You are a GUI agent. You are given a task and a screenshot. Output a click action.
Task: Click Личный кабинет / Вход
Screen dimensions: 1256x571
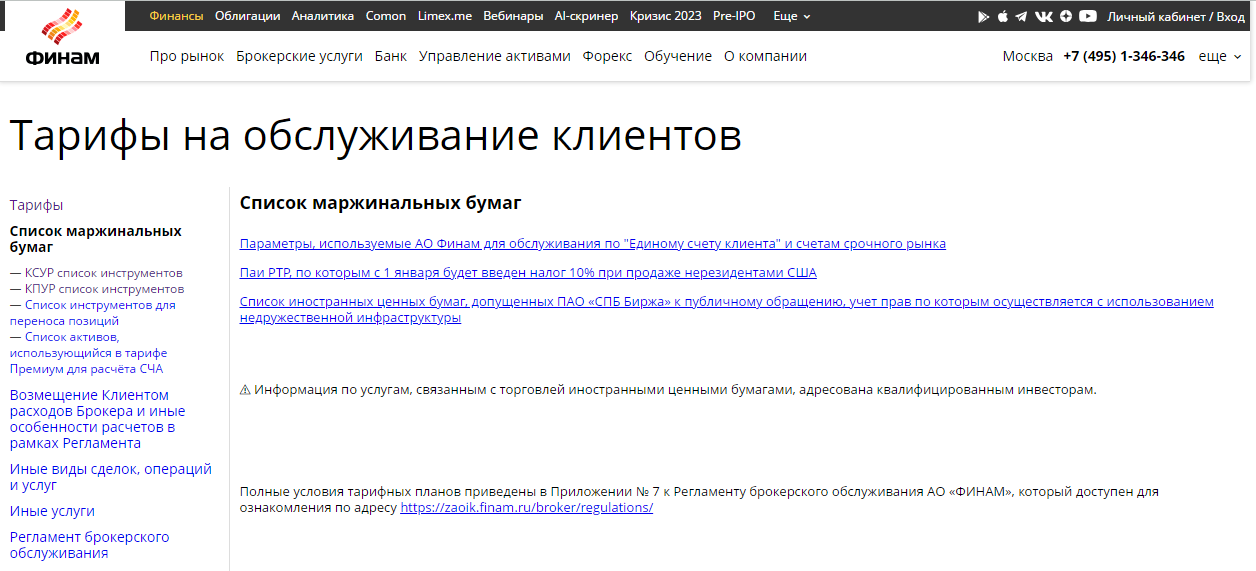point(1176,16)
